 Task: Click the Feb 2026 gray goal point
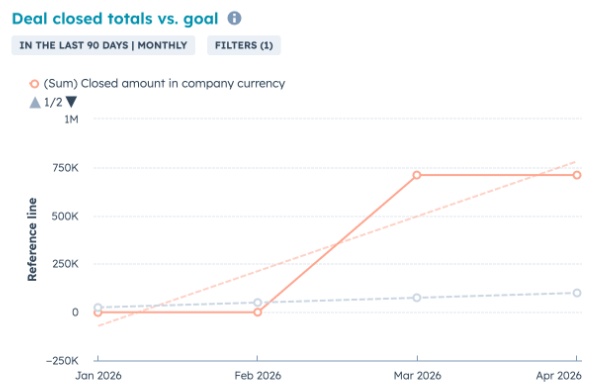[258, 302]
